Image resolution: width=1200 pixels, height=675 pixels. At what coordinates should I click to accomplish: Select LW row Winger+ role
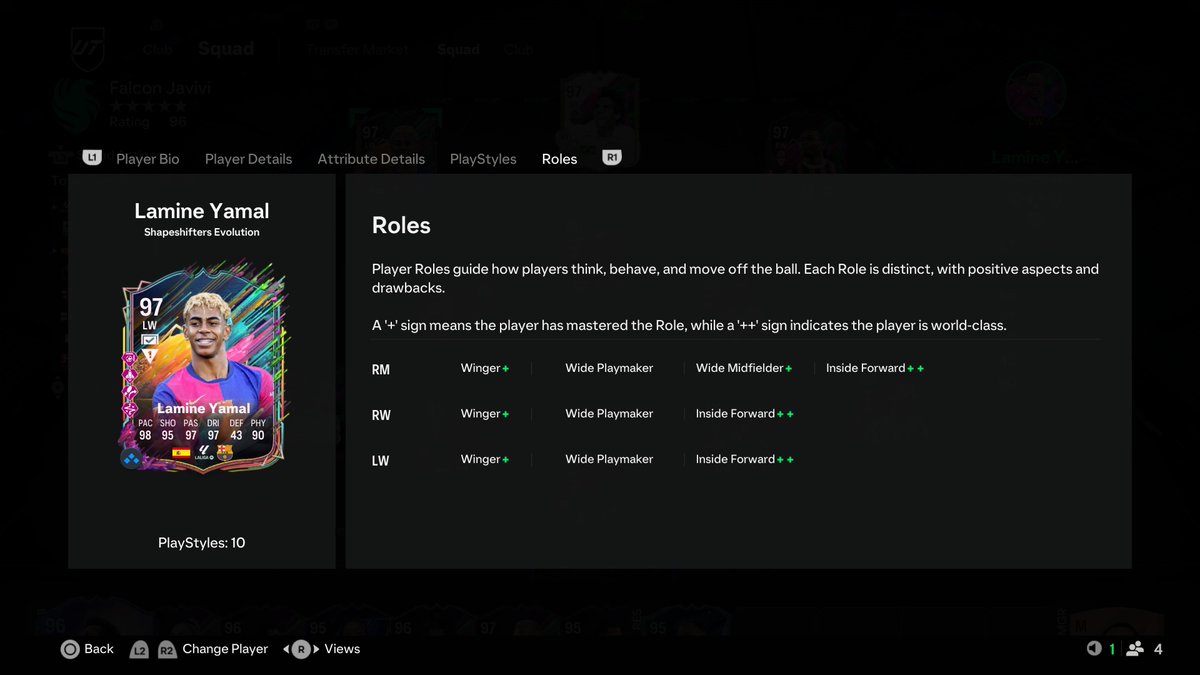(485, 459)
